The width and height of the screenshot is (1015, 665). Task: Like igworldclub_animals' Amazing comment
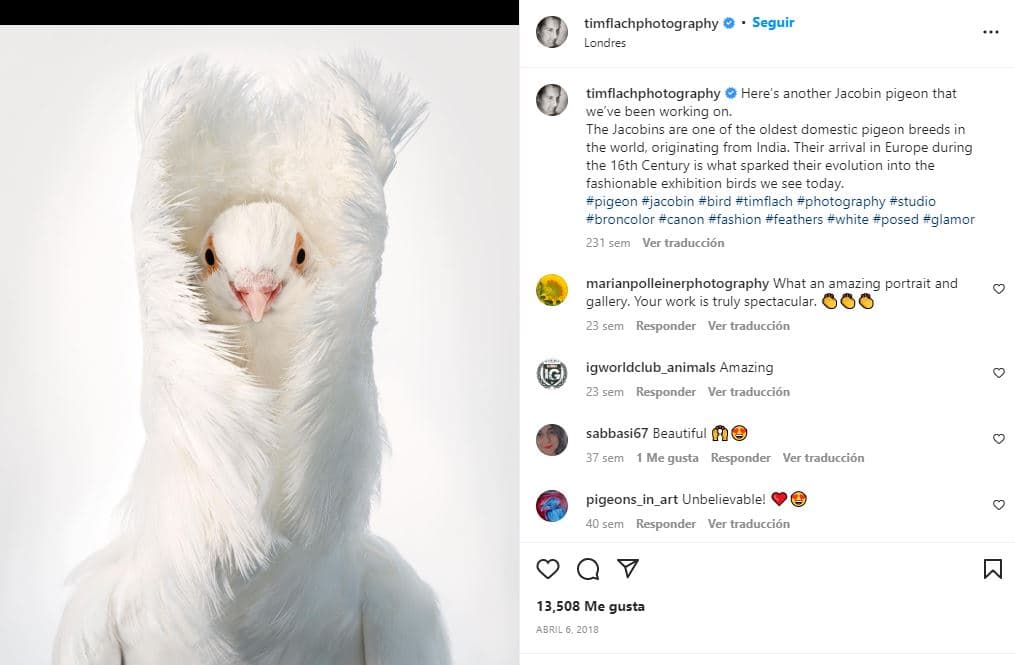[x=998, y=373]
